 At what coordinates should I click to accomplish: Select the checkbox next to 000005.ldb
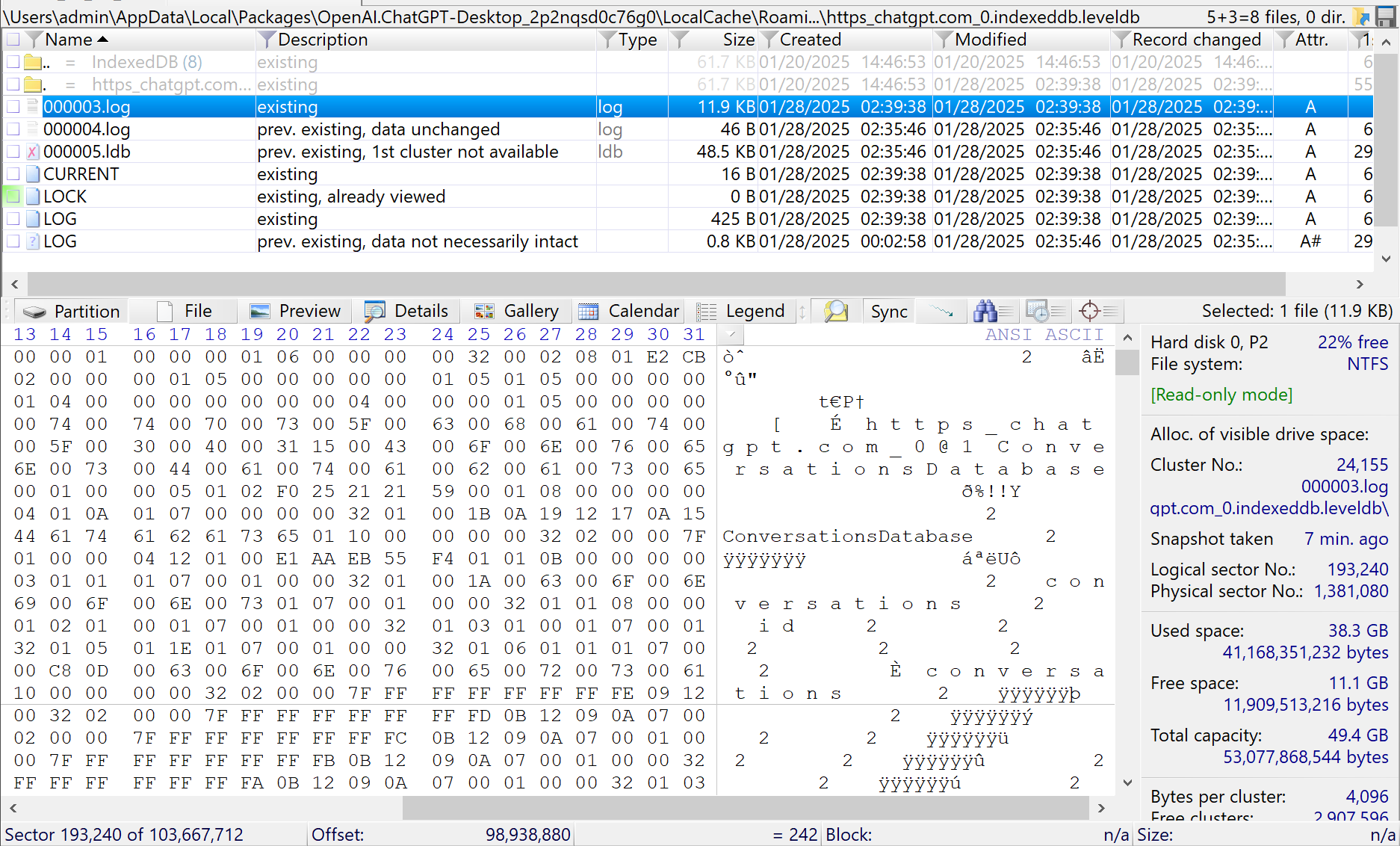pyautogui.click(x=12, y=152)
